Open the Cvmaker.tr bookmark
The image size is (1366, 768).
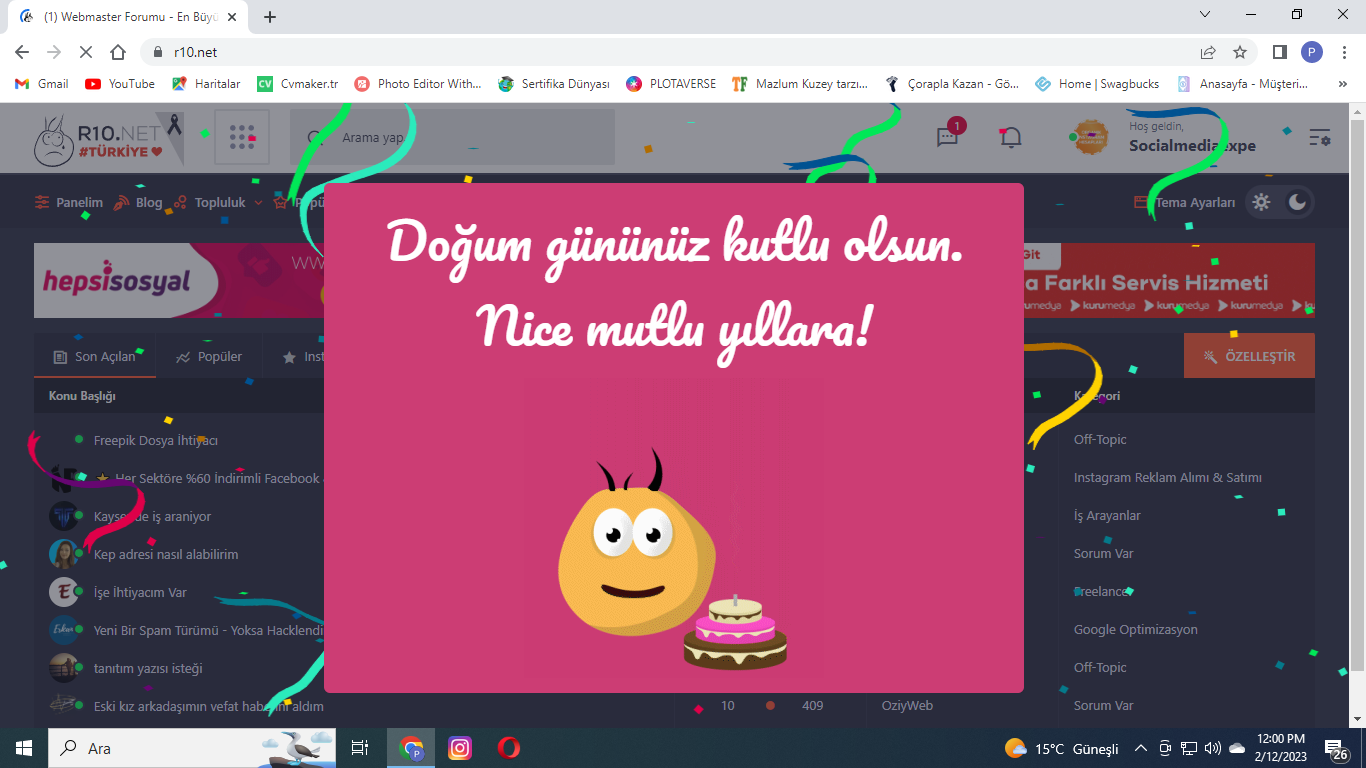pos(298,84)
